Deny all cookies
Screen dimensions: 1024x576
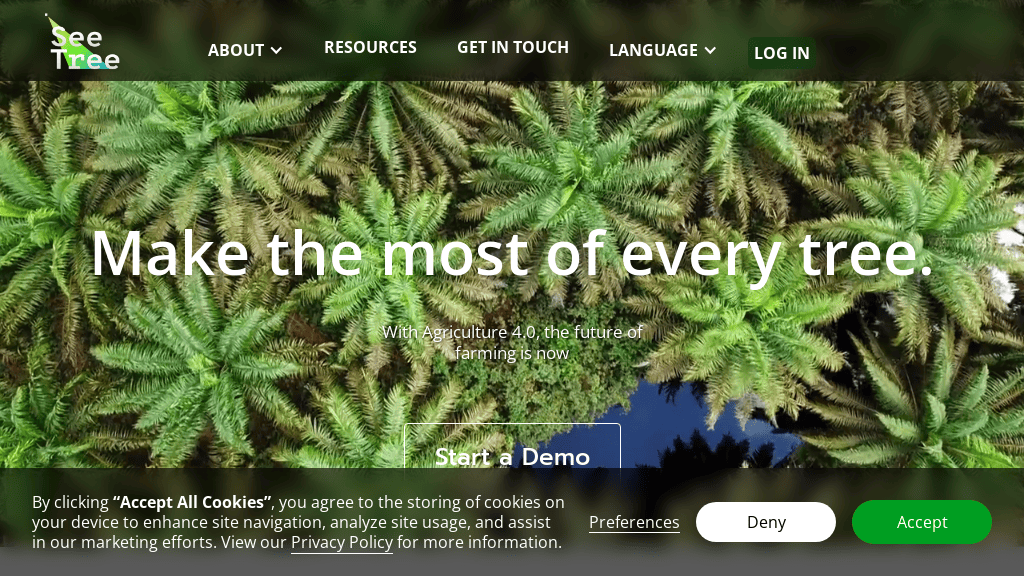766,522
